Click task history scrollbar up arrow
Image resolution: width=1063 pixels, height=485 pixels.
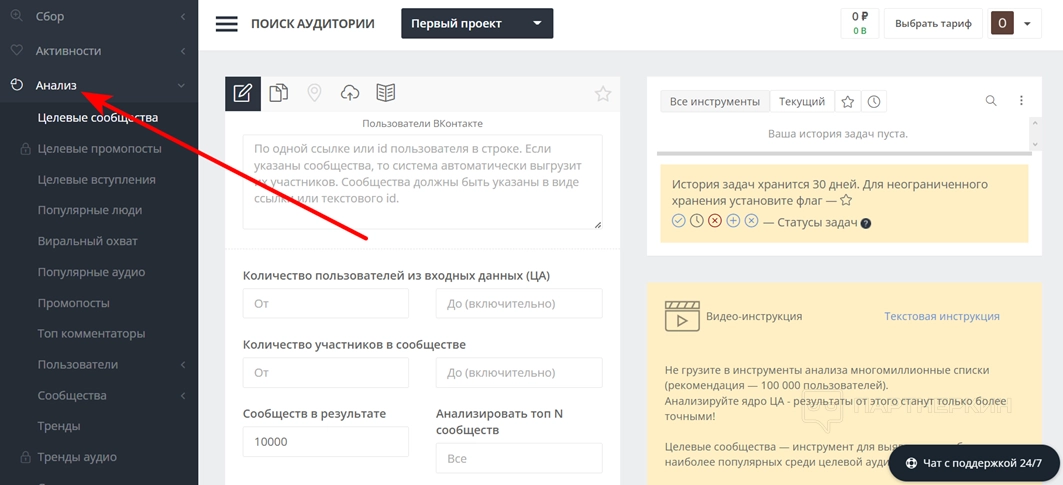[1035, 123]
